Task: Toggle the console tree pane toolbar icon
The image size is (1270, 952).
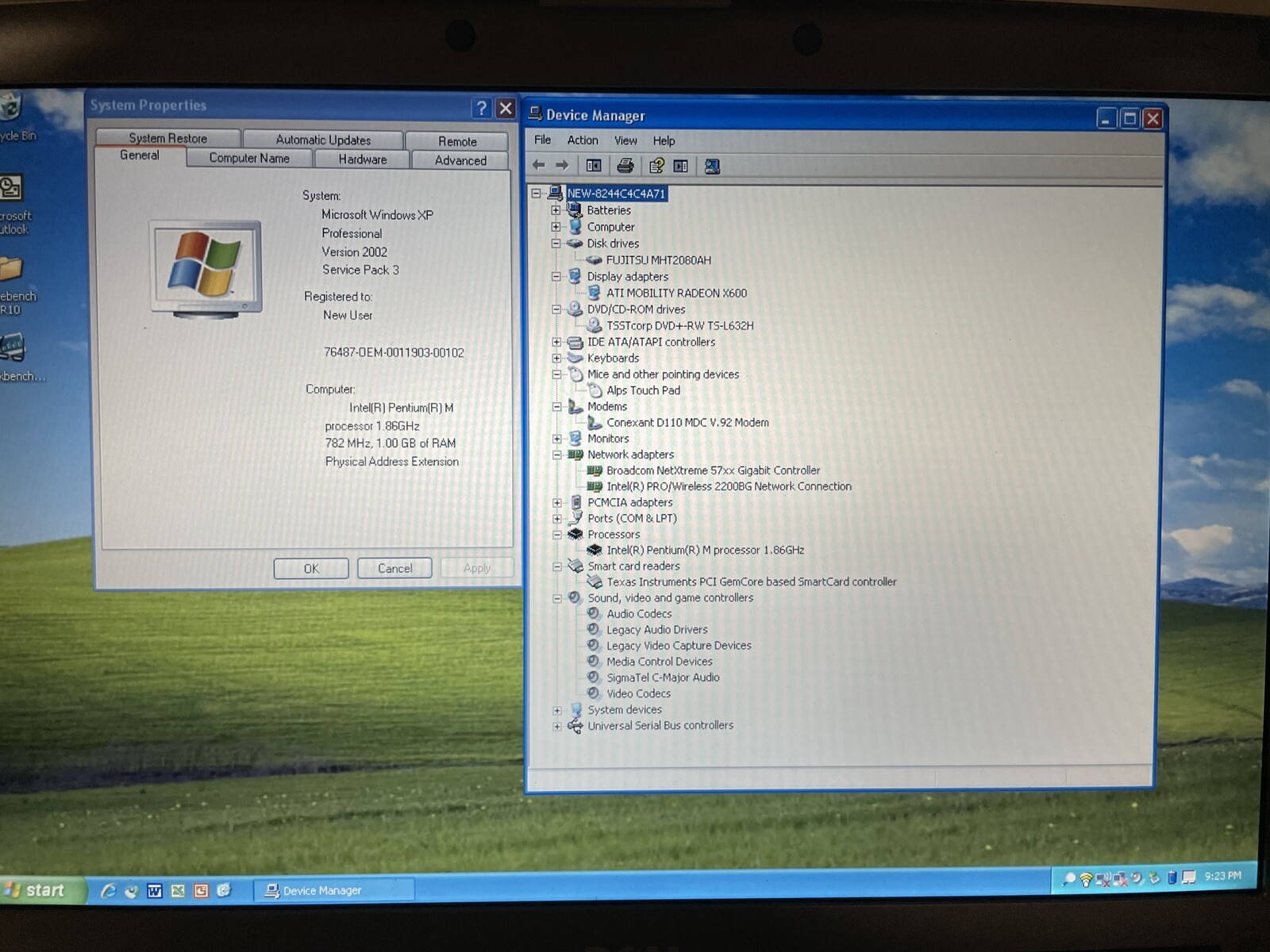Action: pyautogui.click(x=593, y=165)
